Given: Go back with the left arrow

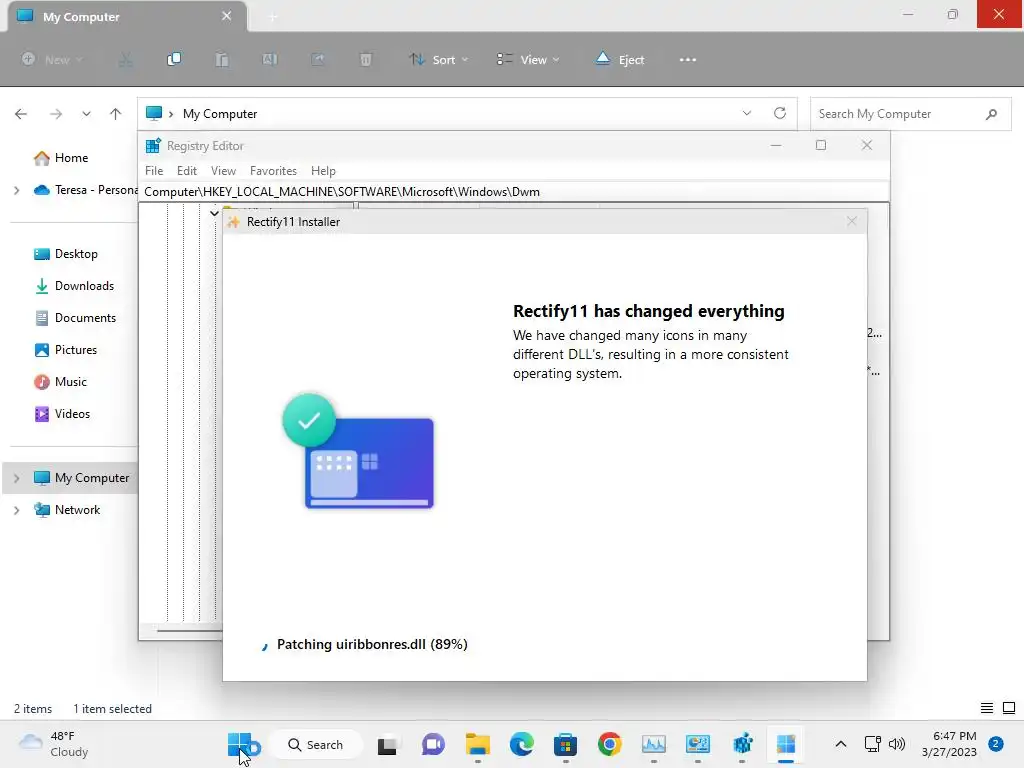Looking at the screenshot, I should point(21,114).
